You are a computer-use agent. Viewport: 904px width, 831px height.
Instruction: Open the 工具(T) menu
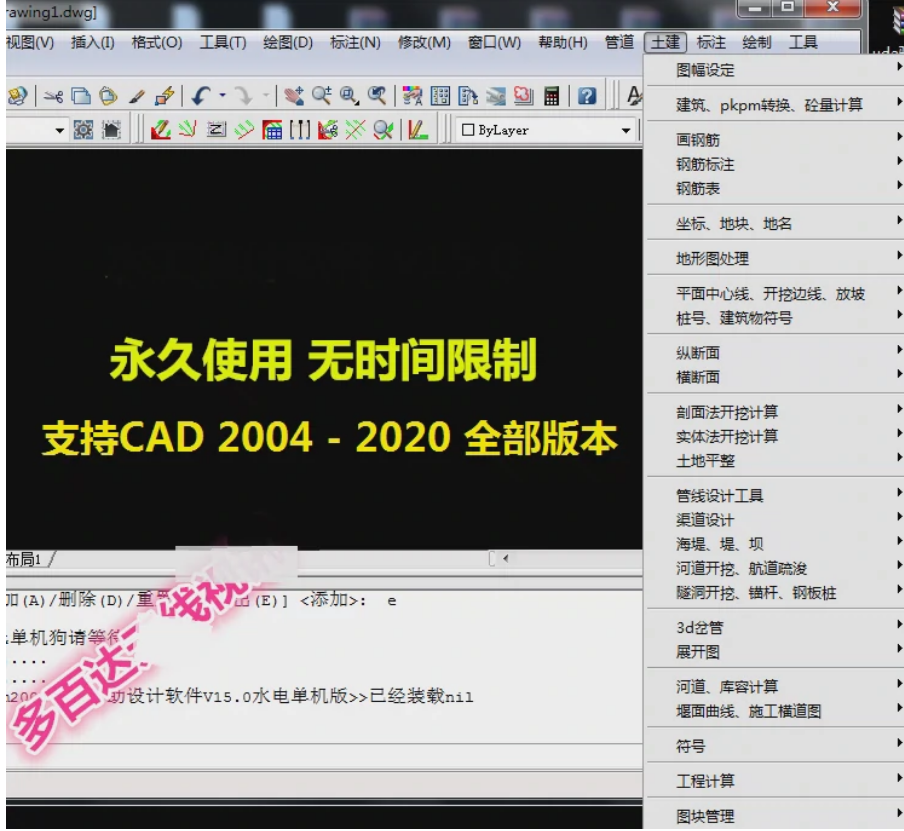pos(223,43)
